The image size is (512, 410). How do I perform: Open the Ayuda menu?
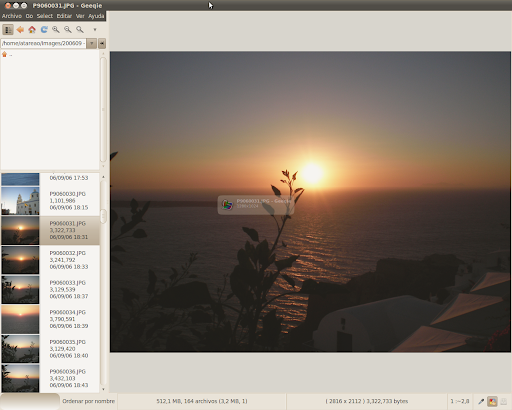pyautogui.click(x=96, y=16)
